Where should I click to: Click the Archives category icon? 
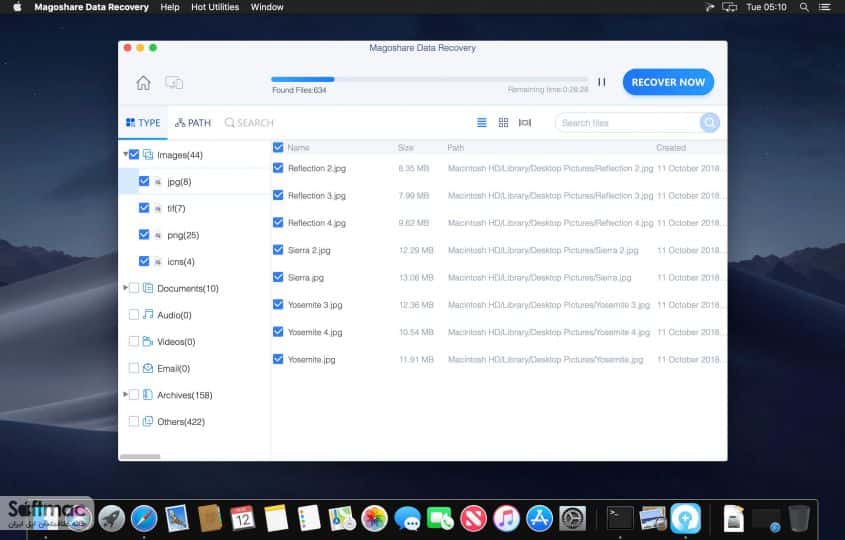[148, 395]
